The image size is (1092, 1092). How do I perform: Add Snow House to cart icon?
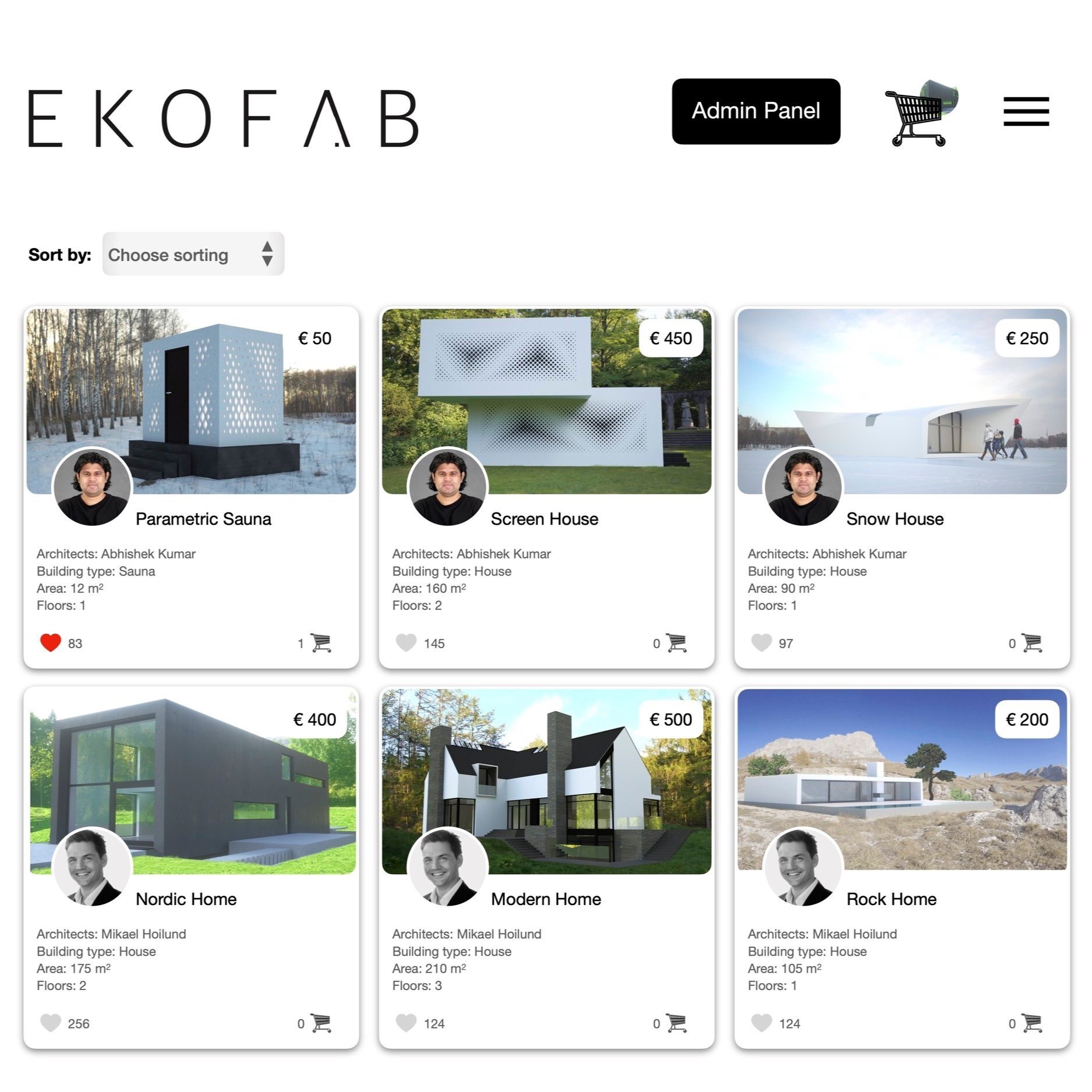tap(1031, 642)
